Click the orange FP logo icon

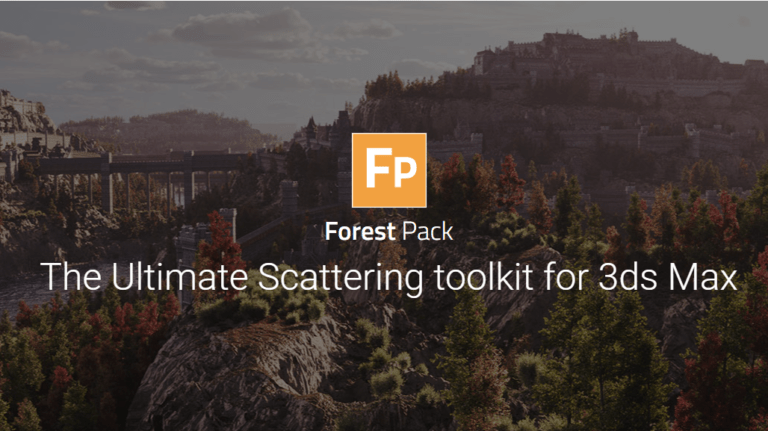tap(389, 170)
